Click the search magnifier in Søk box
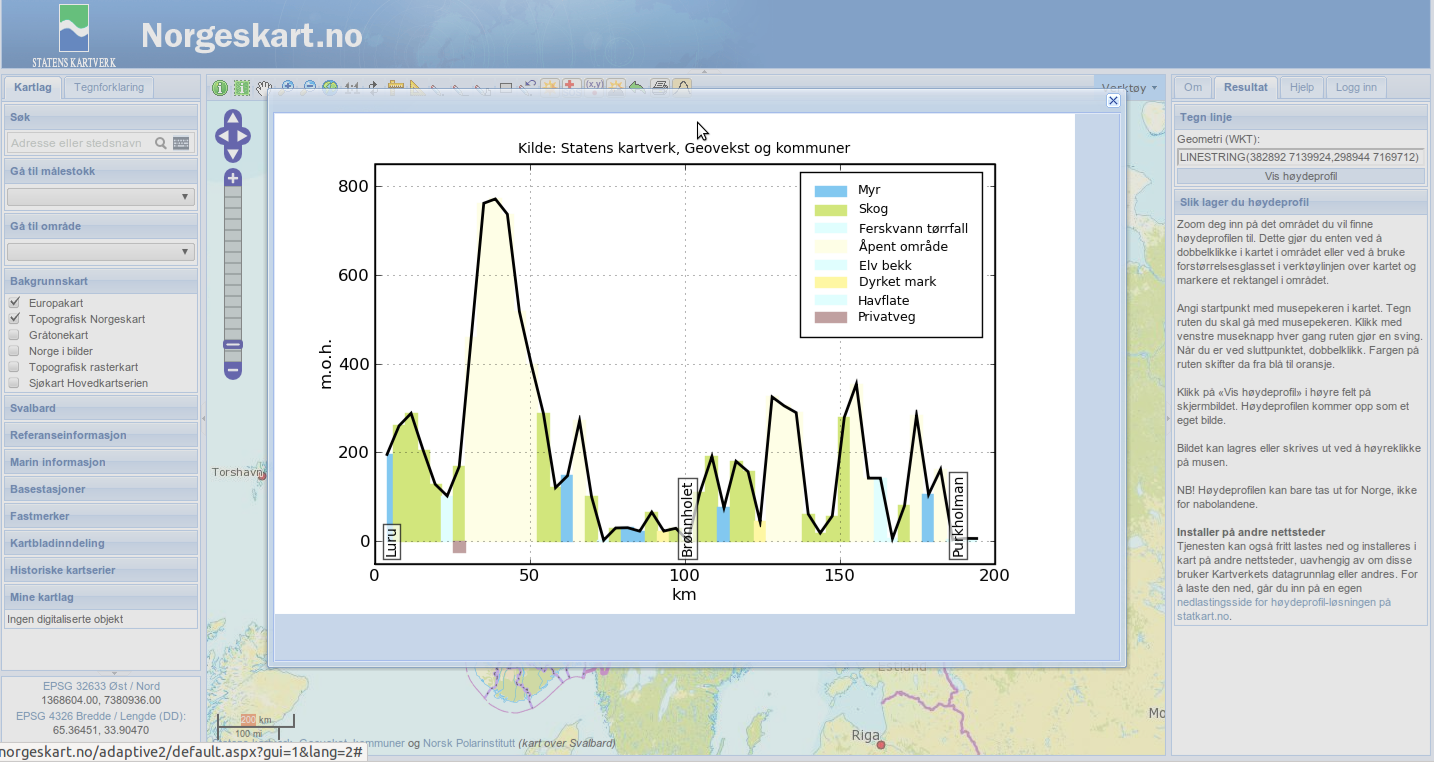Screen dimensions: 1434x762 coord(160,143)
